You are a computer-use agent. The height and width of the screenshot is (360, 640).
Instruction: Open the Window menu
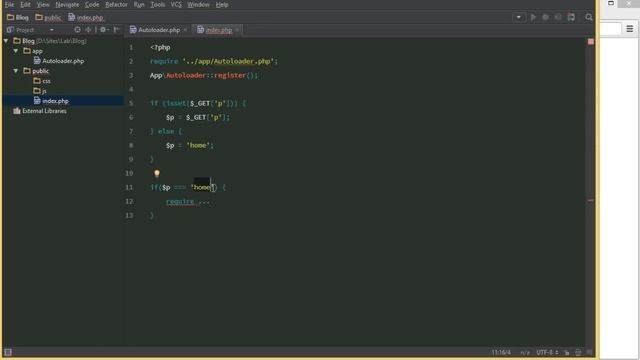pyautogui.click(x=198, y=4)
